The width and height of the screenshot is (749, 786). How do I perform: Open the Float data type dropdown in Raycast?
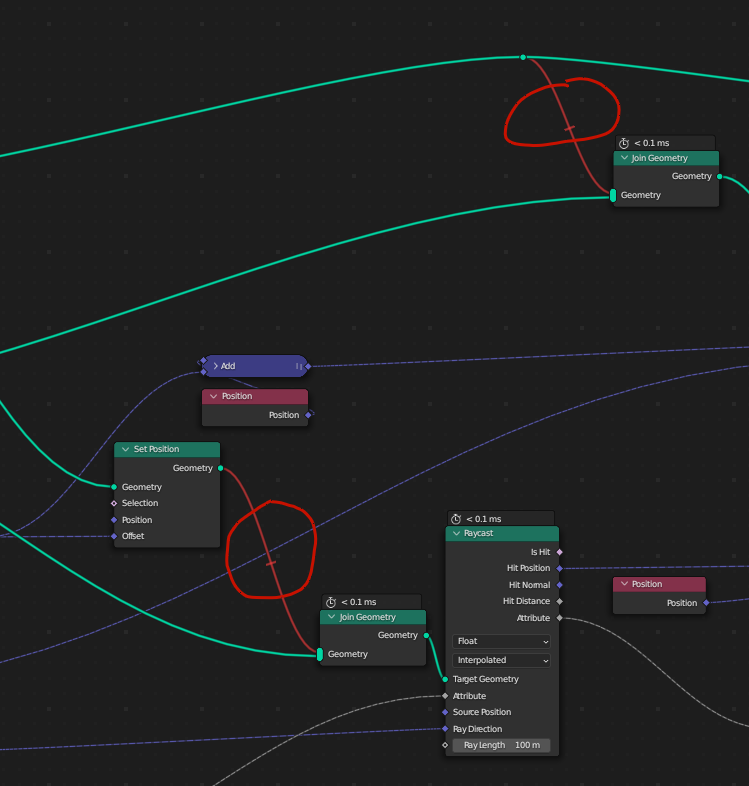coord(501,641)
